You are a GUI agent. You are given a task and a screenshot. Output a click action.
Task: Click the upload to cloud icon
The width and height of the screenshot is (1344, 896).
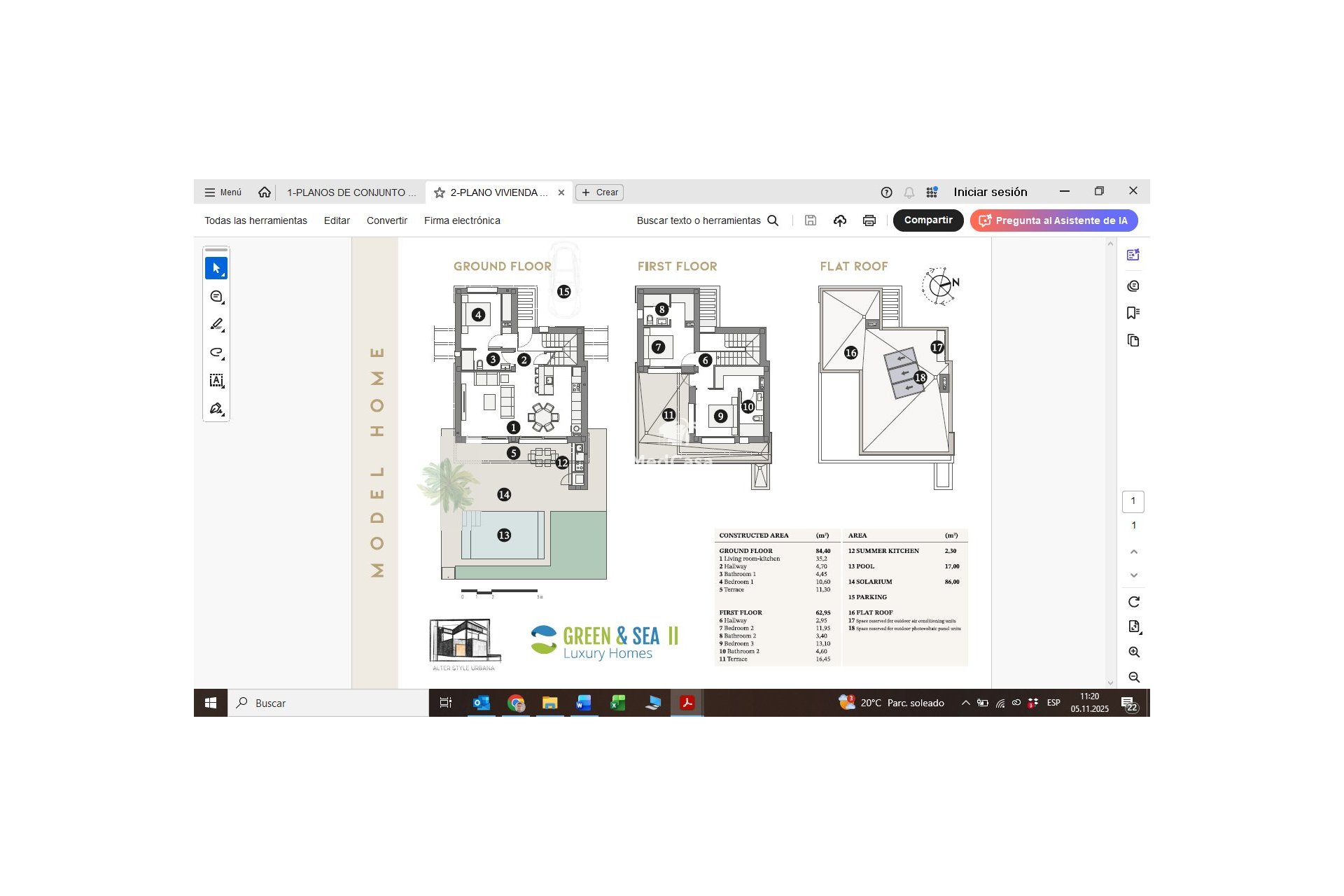(839, 220)
